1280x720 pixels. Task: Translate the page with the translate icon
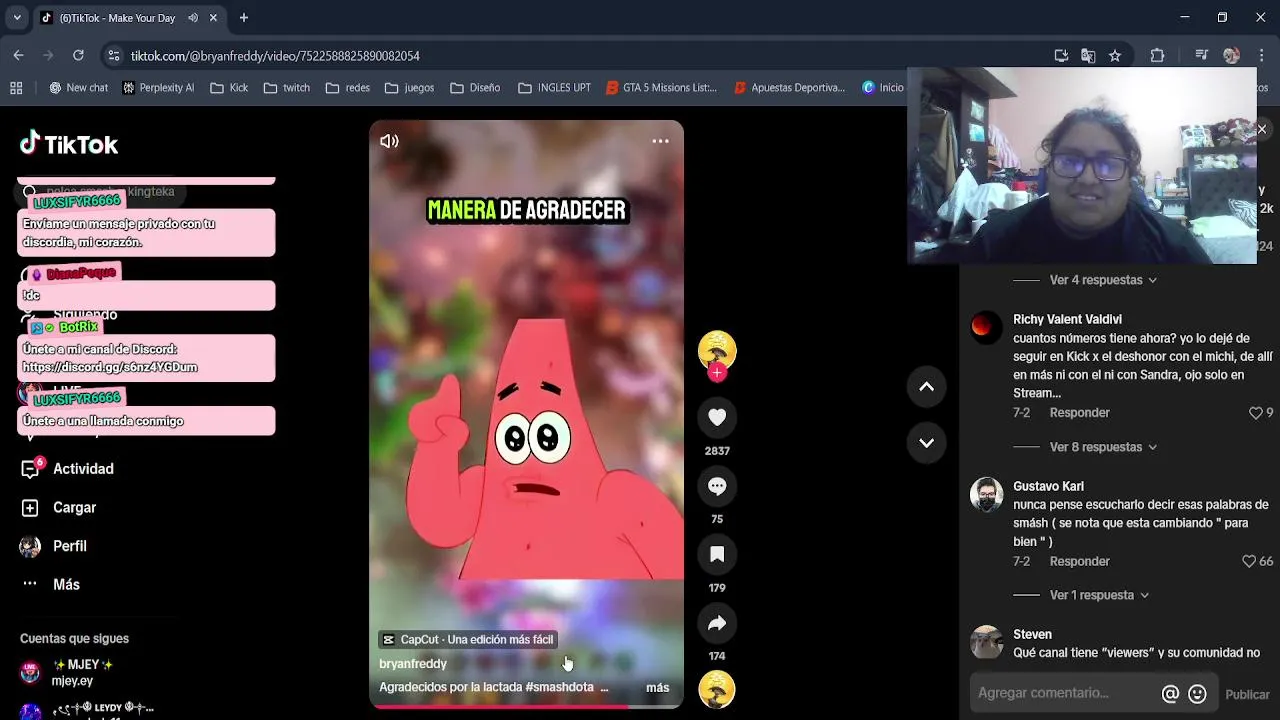1088,56
